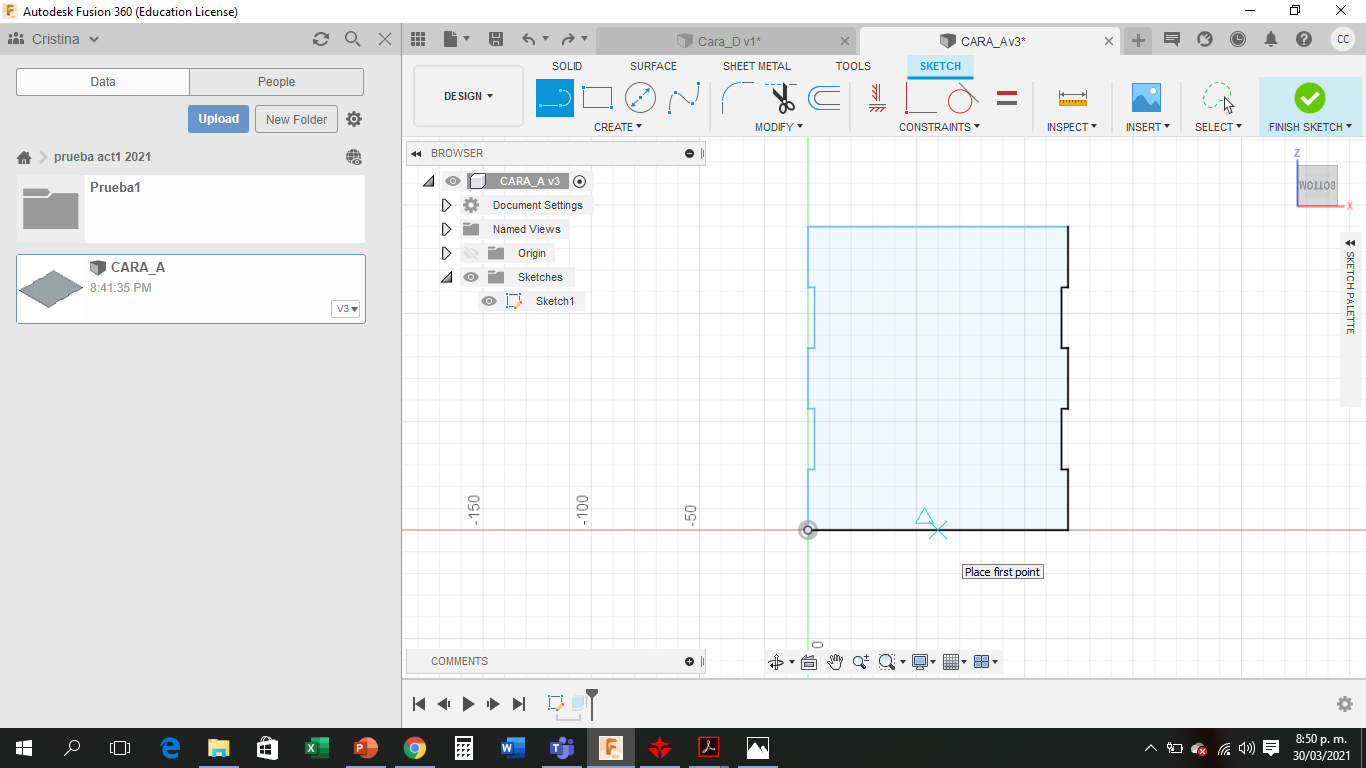Expand Named Views in browser
This screenshot has width=1366, height=768.
pyautogui.click(x=446, y=229)
